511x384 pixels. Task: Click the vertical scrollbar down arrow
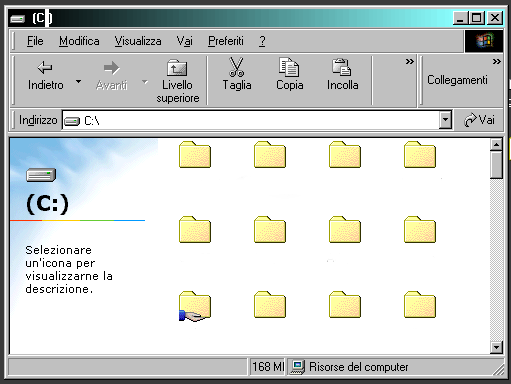point(496,348)
